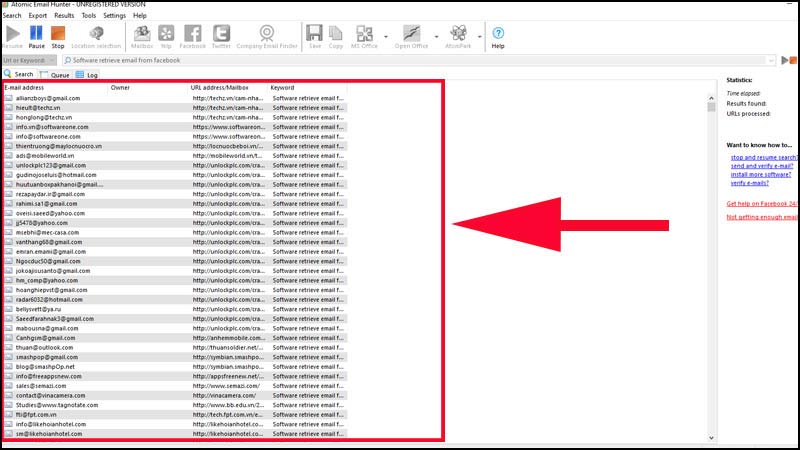Click the Pause toolbar icon

pyautogui.click(x=36, y=36)
